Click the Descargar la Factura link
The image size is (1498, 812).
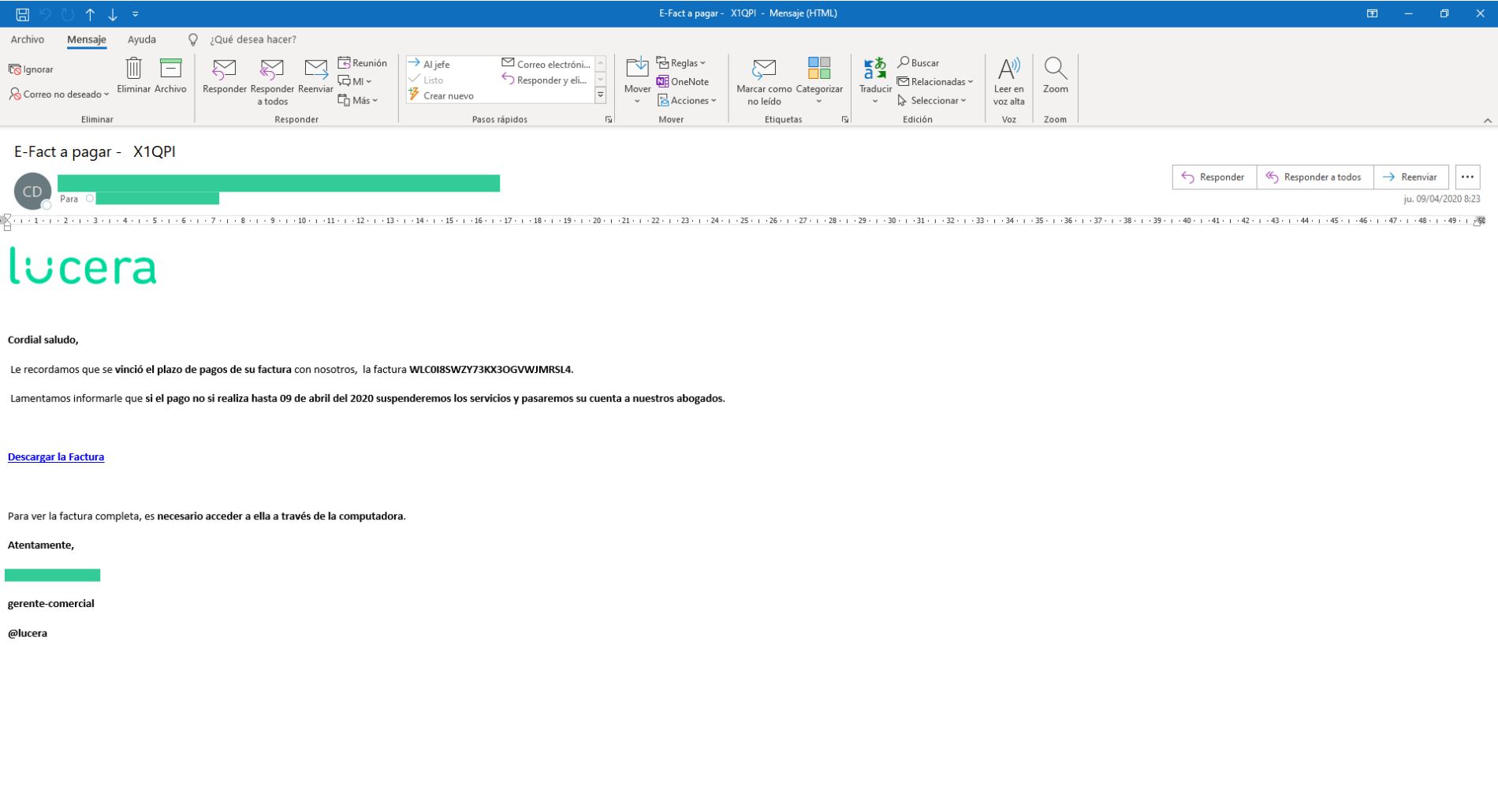56,457
